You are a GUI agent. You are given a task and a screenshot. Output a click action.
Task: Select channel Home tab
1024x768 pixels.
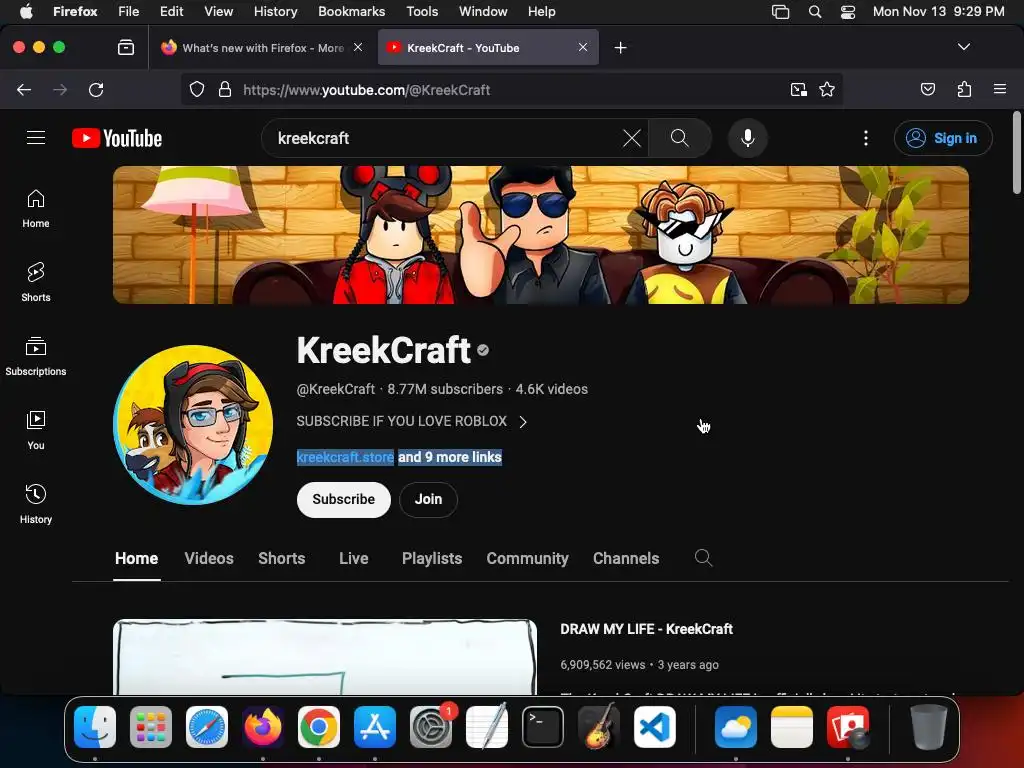pos(136,558)
